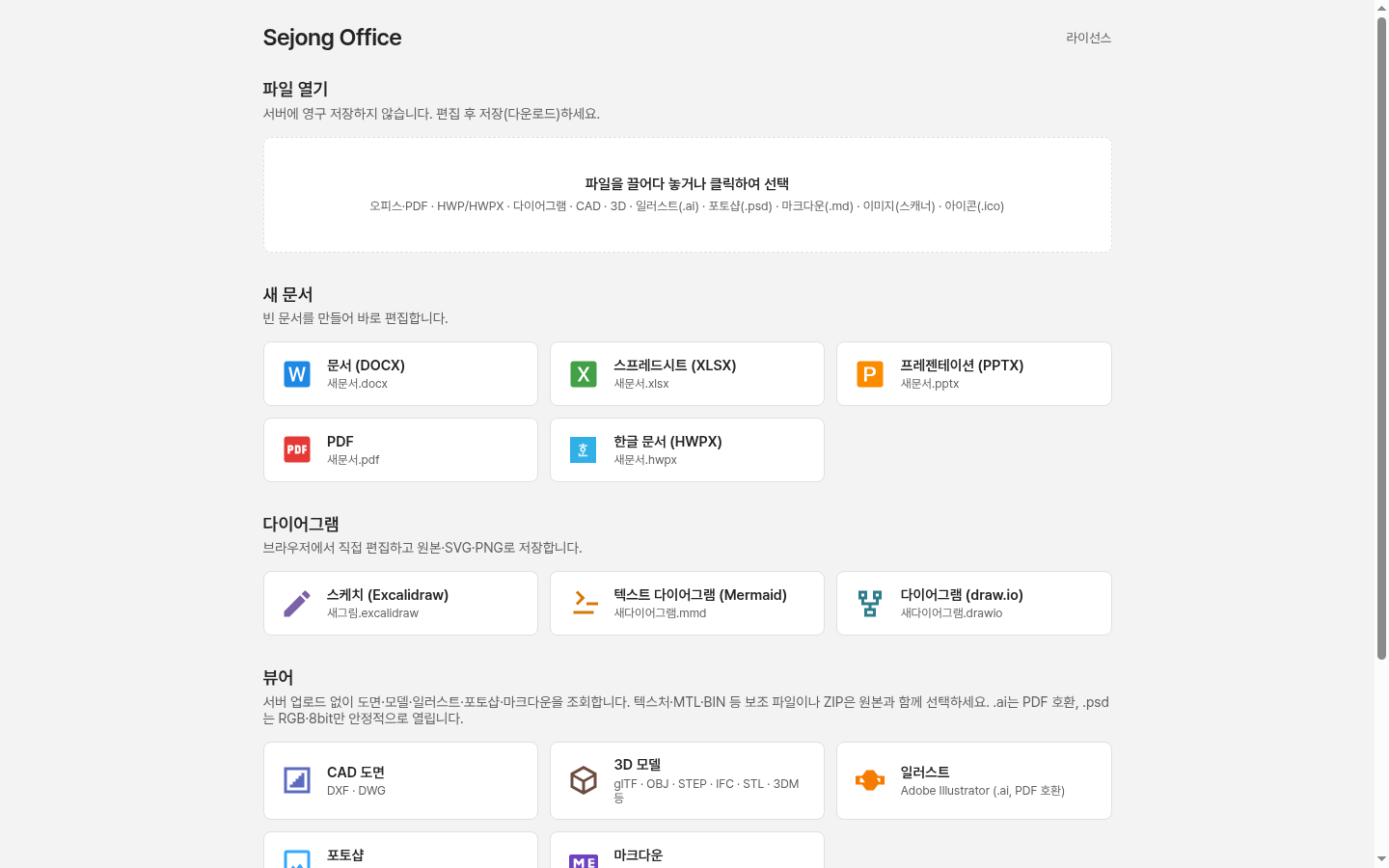The image size is (1389, 868).
Task: Click the 새문서.pdf filename text
Action: click(x=353, y=460)
